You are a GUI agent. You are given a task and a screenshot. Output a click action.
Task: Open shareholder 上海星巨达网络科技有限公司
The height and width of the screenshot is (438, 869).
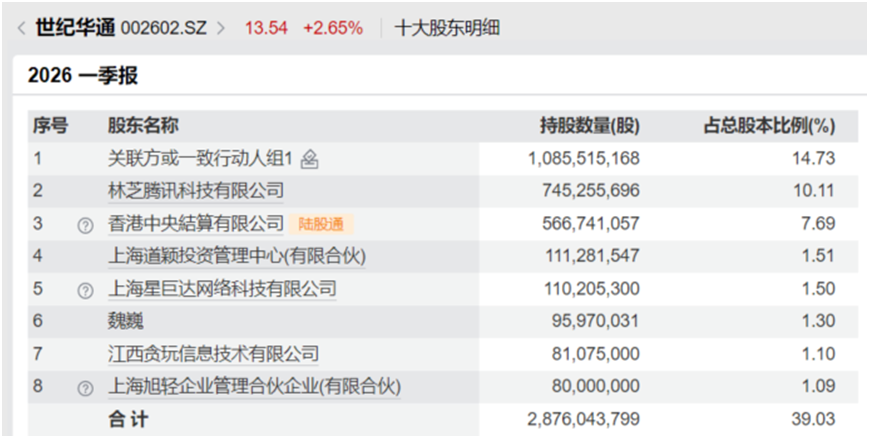click(222, 289)
